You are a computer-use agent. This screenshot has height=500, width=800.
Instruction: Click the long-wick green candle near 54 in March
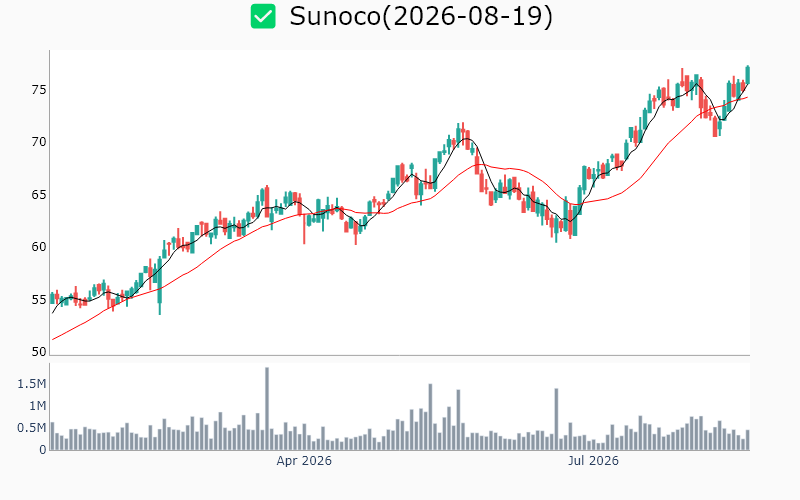[160, 286]
